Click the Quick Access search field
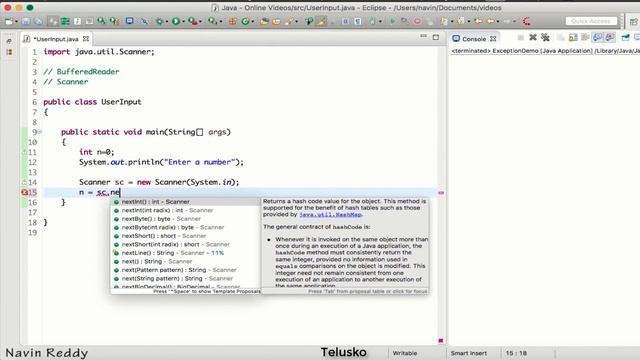This screenshot has height=360, width=640. [591, 21]
